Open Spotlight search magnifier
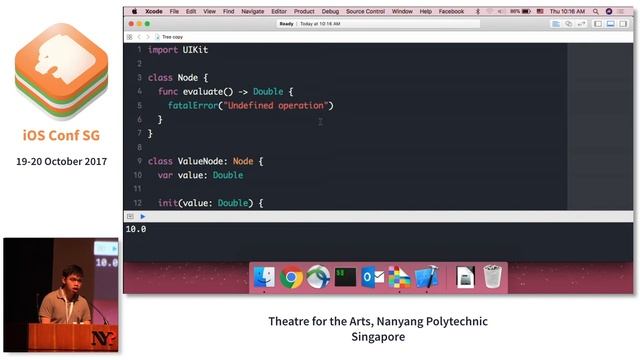The image size is (640, 360). [x=596, y=11]
